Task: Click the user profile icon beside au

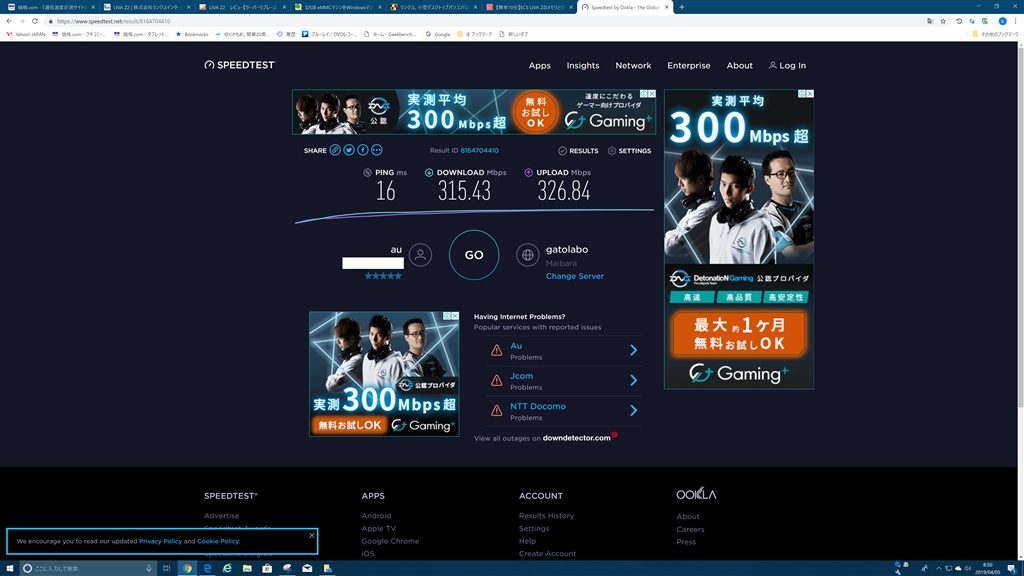Action: click(x=421, y=255)
